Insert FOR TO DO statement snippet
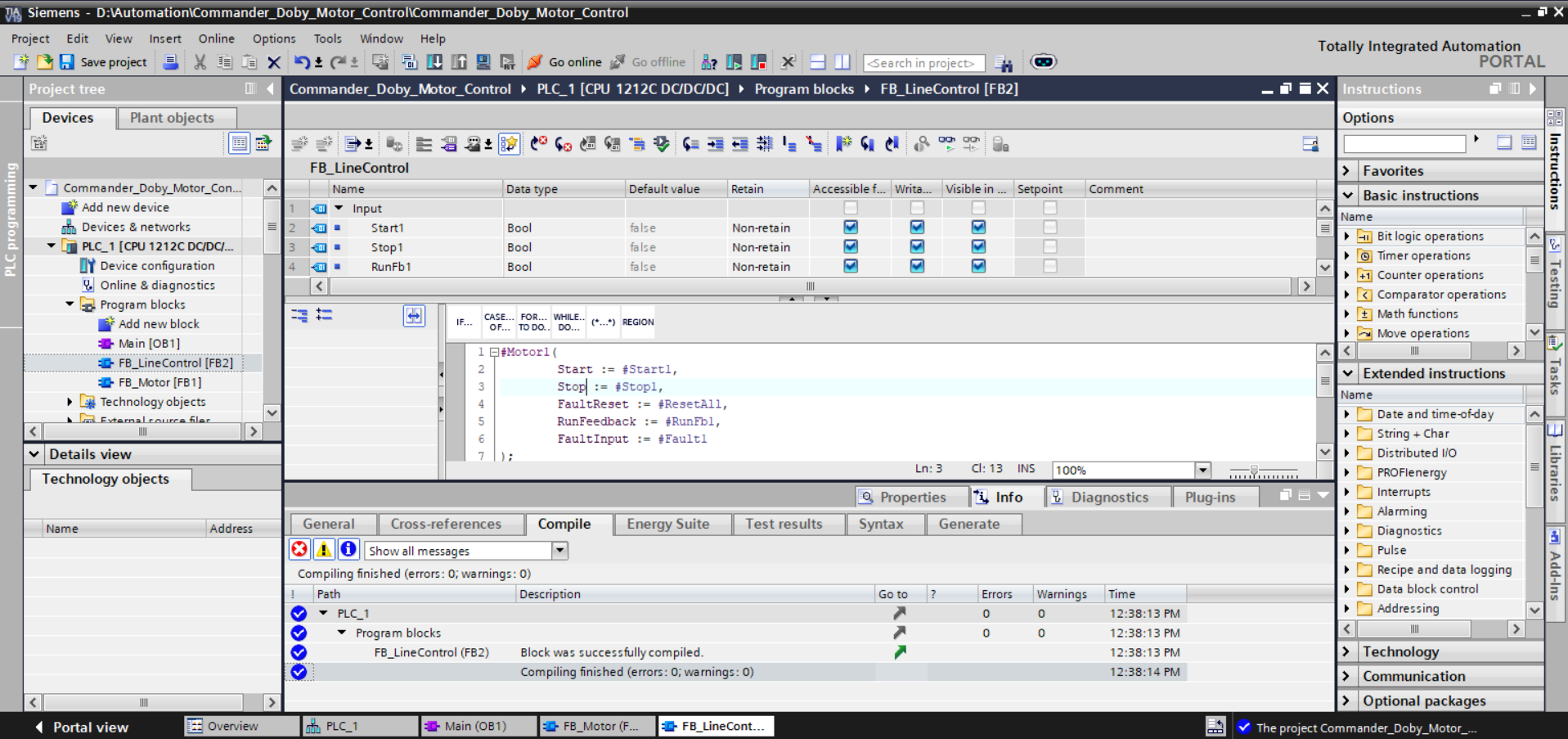1568x739 pixels. [533, 322]
